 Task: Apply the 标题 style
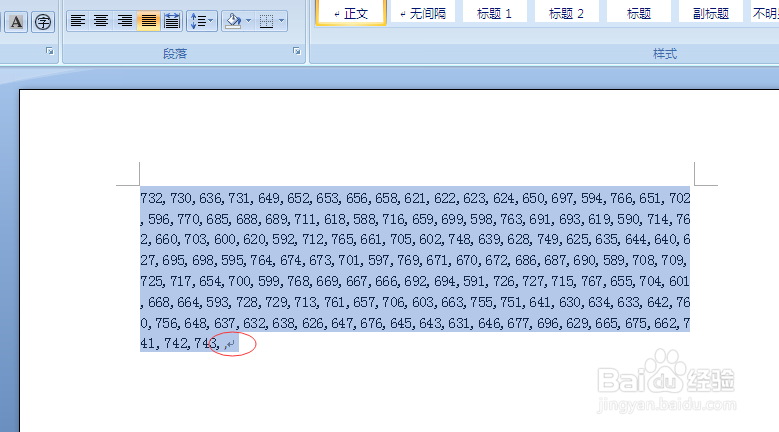coord(638,12)
